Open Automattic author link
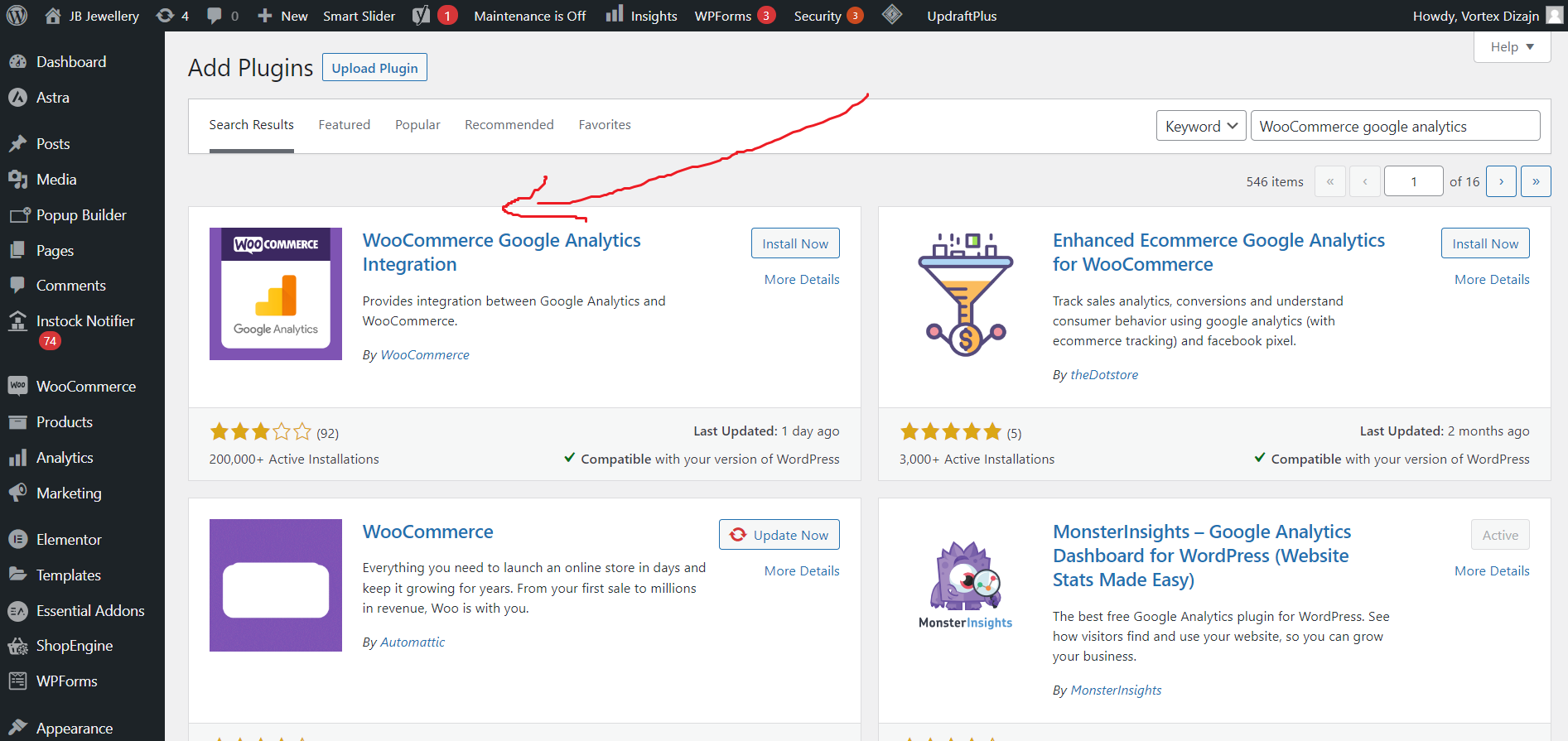Image resolution: width=1568 pixels, height=741 pixels. (x=413, y=642)
